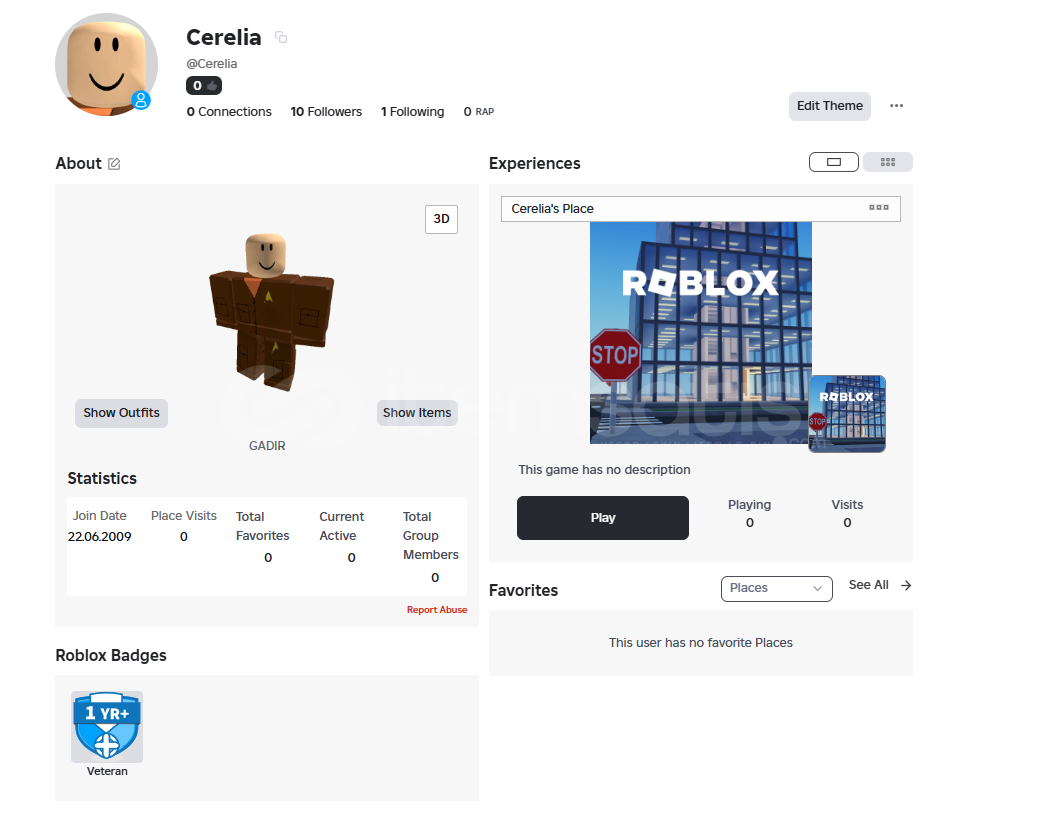Click the profile avatar presence badge icon
Viewport: 1045px width, 816px height.
[141, 101]
